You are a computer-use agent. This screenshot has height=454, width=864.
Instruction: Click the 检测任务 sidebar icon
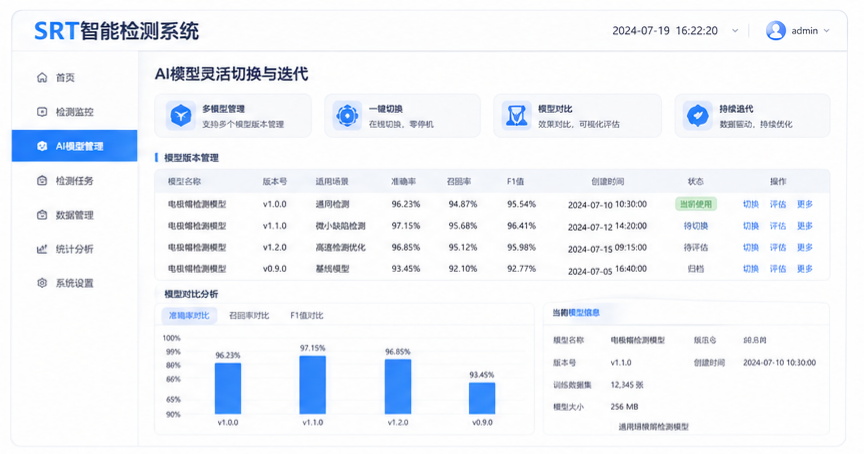point(42,181)
